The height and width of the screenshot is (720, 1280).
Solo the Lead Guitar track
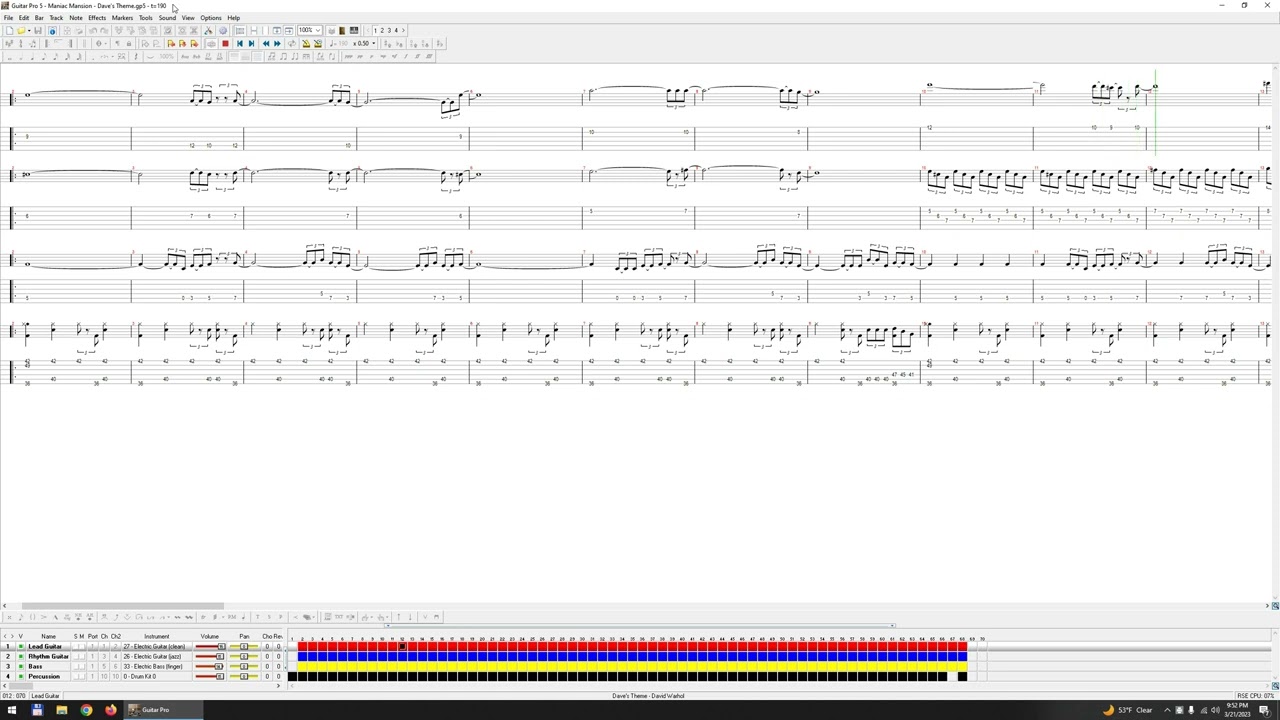click(x=76, y=646)
